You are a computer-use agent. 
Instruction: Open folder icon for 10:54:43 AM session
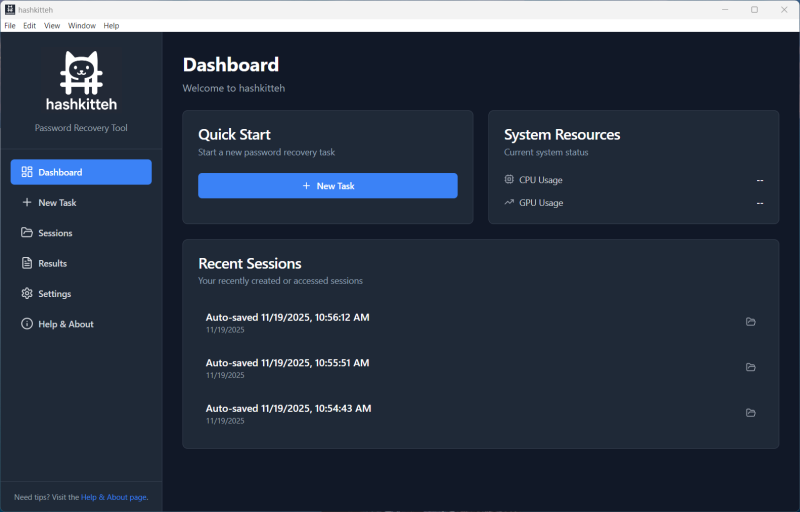click(751, 412)
